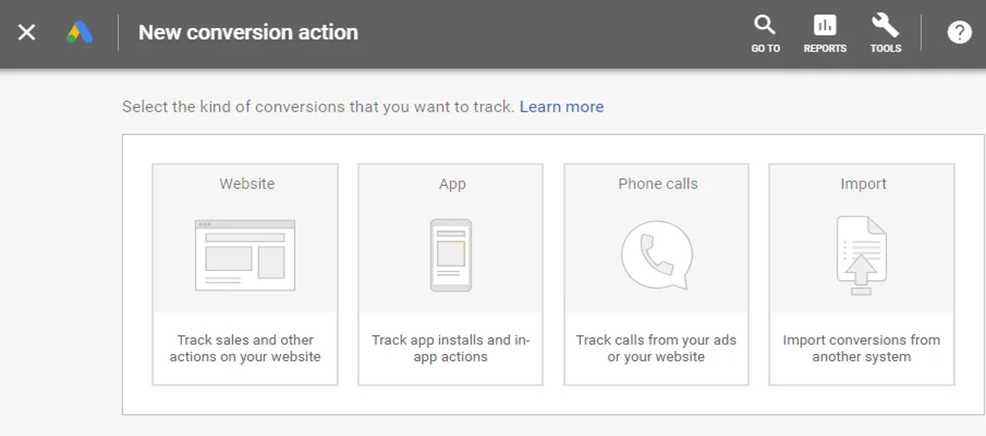Click the 'New conversion action' page title

(x=248, y=33)
